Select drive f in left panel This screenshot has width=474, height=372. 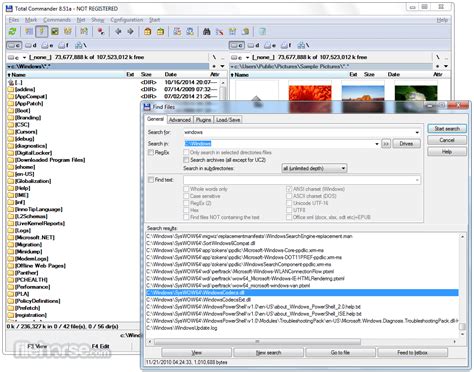point(63,45)
